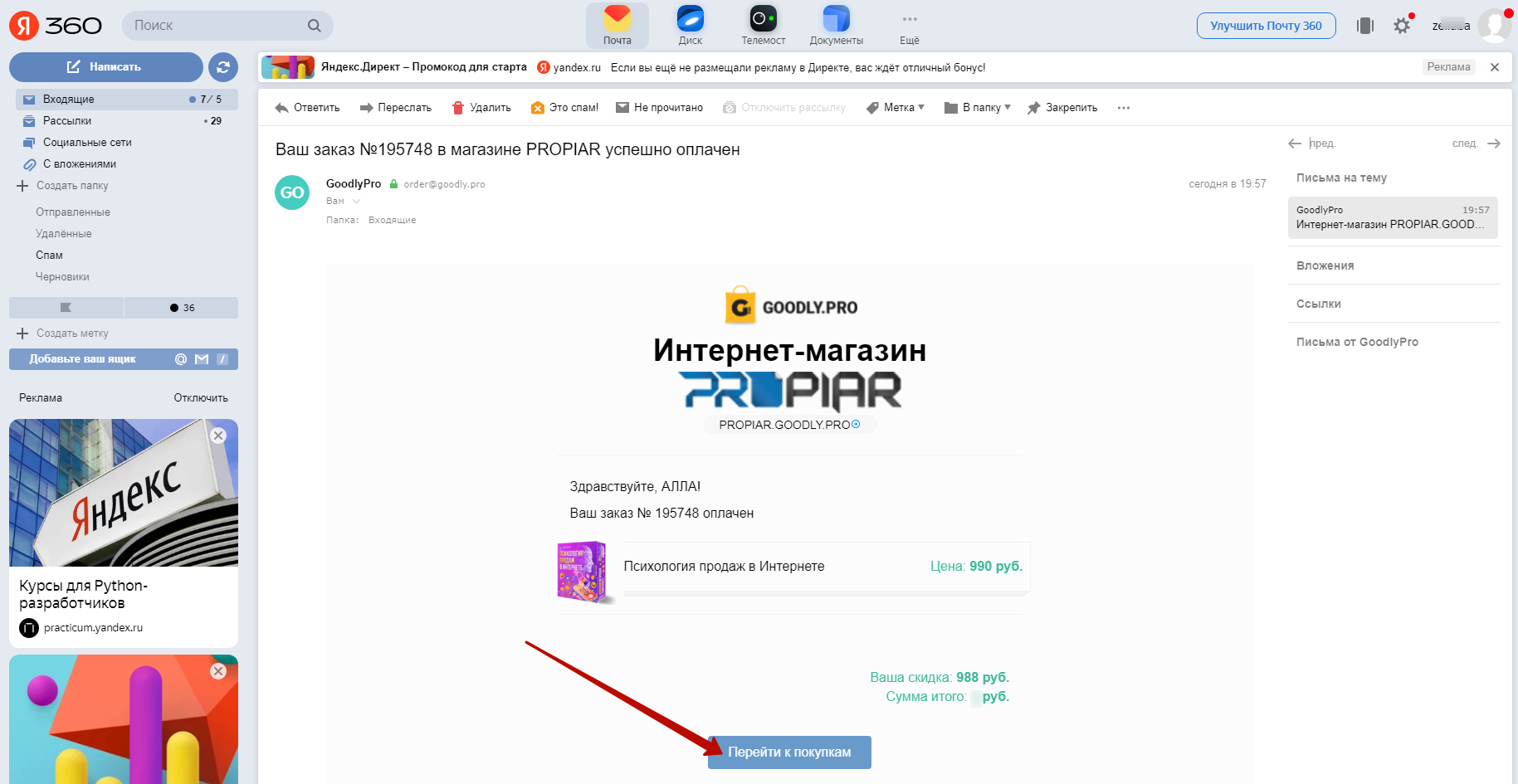Go to next email via след.
Viewport: 1518px width, 784px height.
[1477, 144]
